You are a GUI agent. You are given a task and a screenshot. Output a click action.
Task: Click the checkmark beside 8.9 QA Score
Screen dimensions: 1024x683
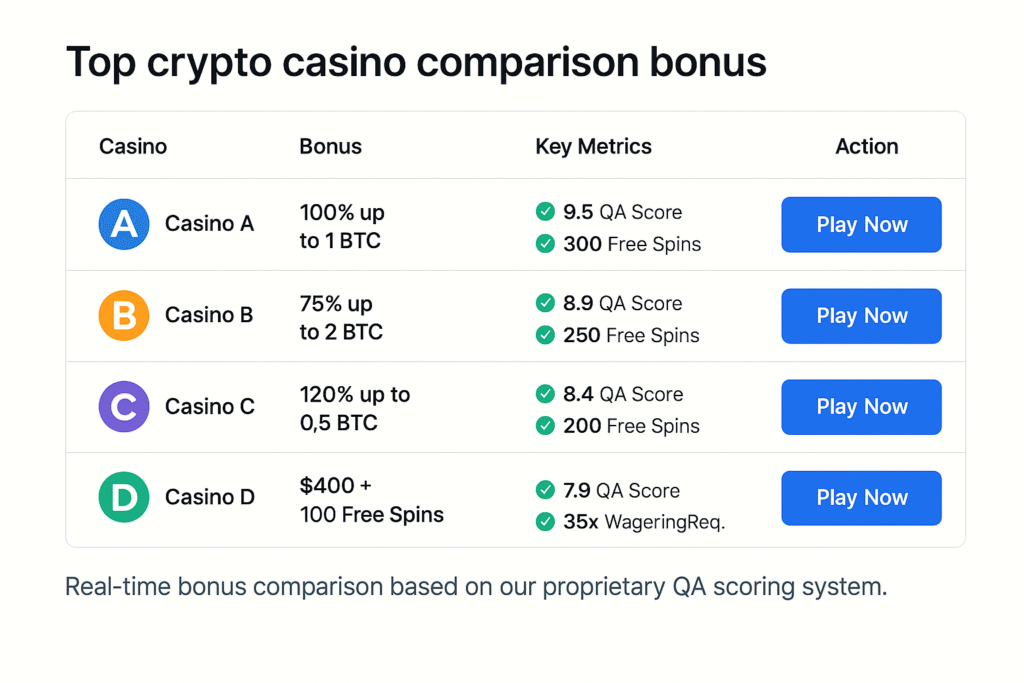[545, 303]
